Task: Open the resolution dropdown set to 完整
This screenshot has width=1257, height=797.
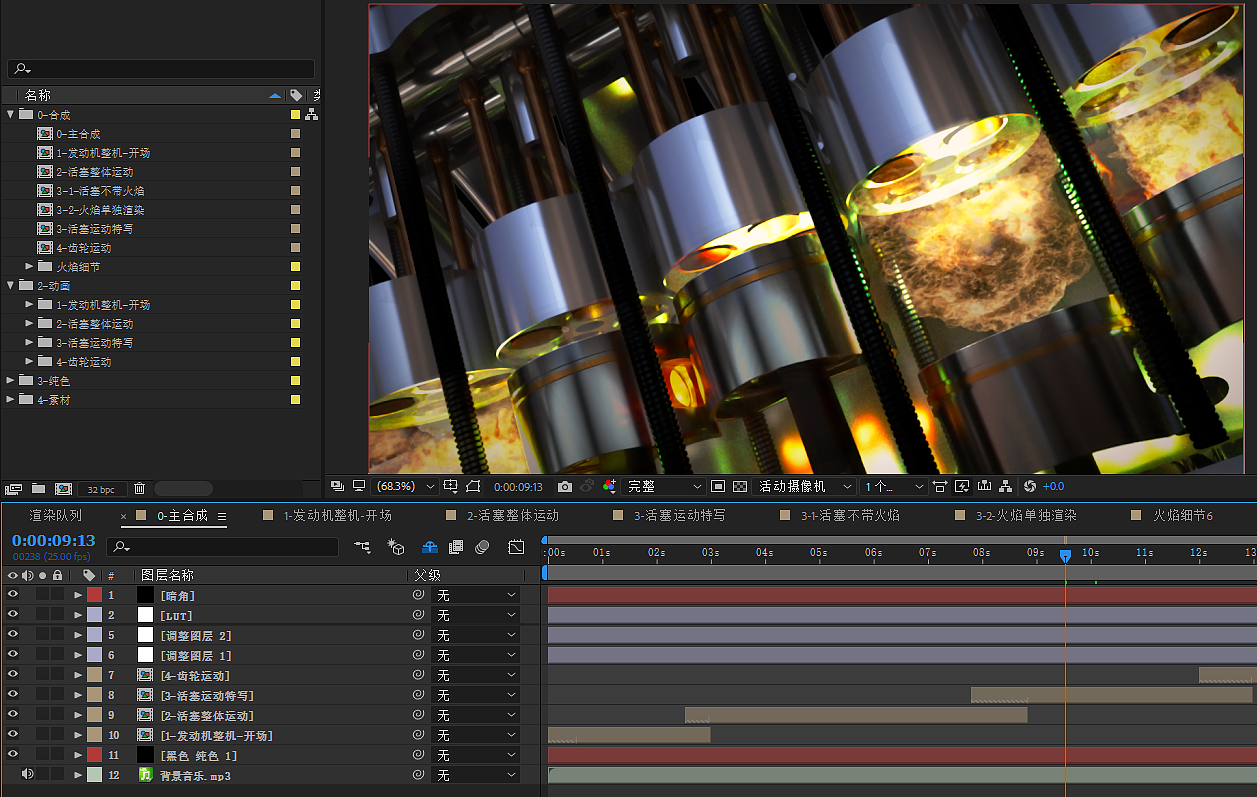Action: tap(665, 486)
